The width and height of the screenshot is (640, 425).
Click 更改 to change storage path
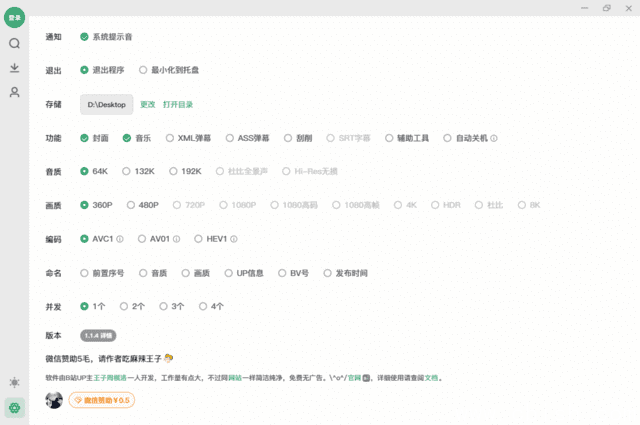click(x=147, y=104)
